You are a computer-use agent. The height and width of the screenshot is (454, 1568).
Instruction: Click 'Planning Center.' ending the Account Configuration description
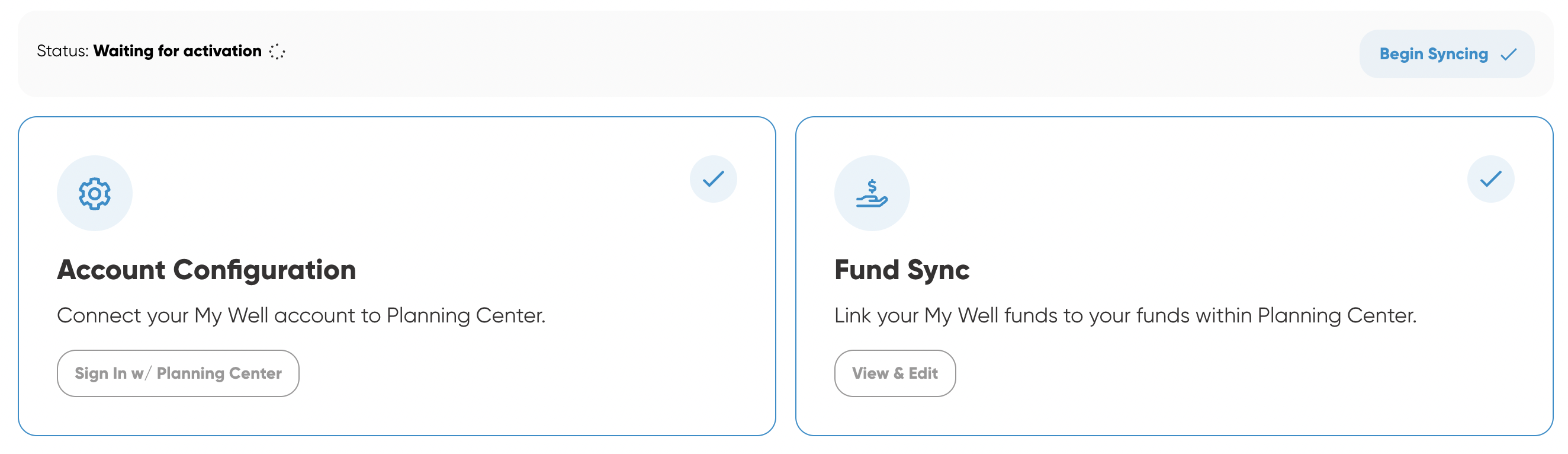(465, 315)
